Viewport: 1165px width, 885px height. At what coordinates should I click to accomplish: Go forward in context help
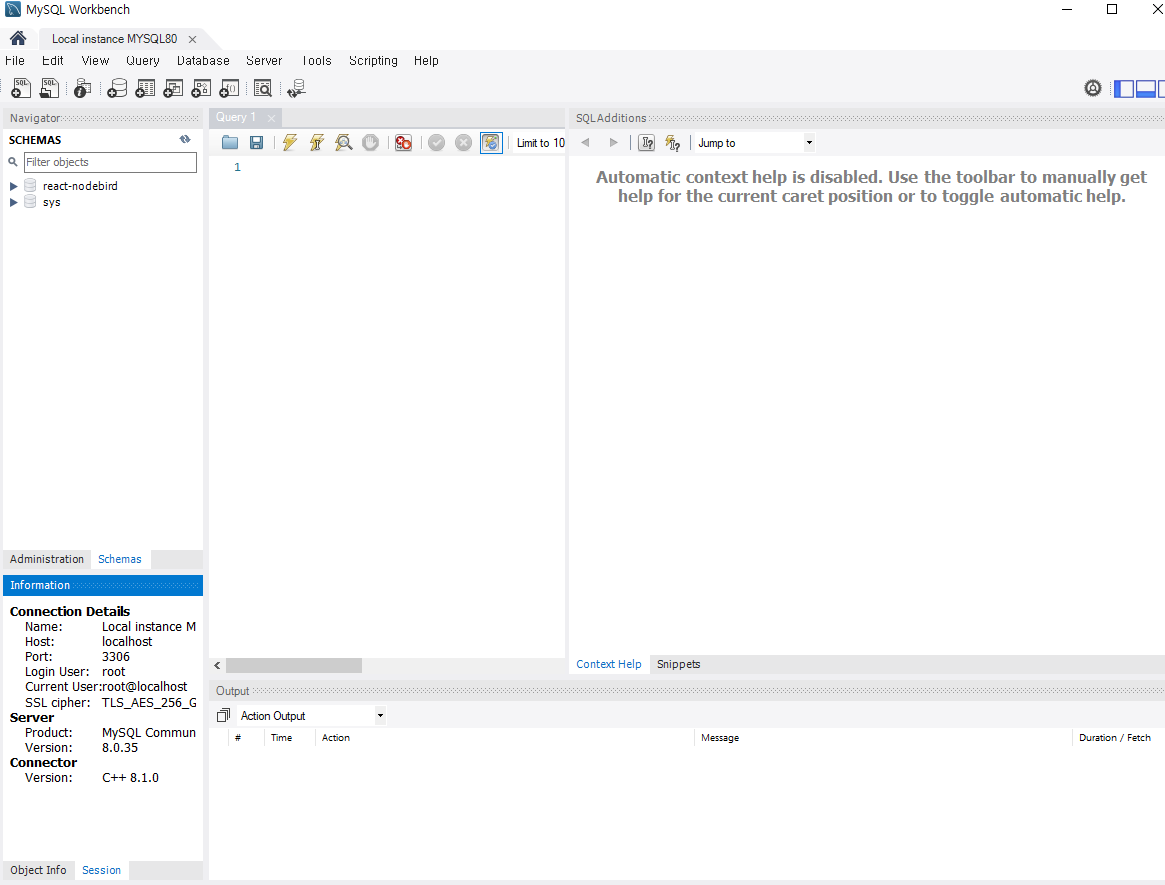(613, 143)
